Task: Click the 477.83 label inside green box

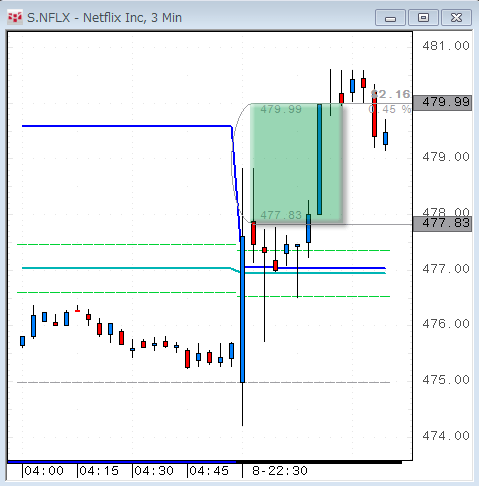Action: pyautogui.click(x=281, y=215)
